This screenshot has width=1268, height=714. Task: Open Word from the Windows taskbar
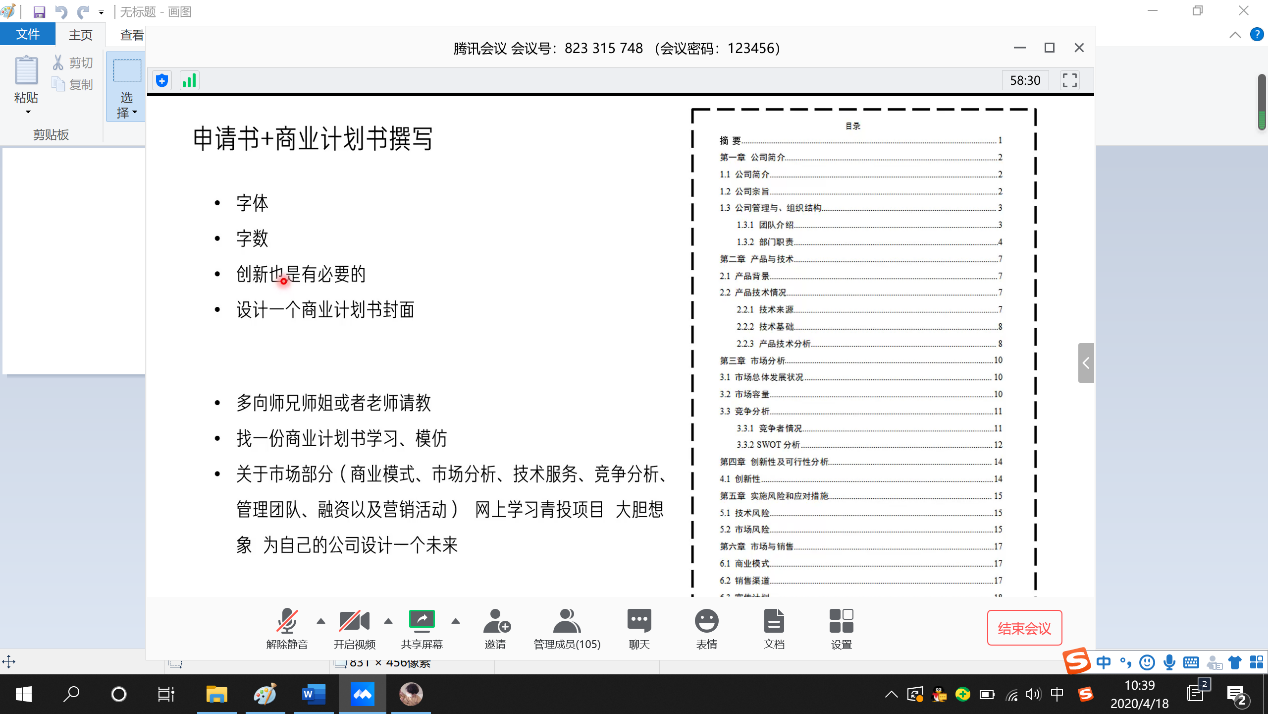pyautogui.click(x=314, y=694)
